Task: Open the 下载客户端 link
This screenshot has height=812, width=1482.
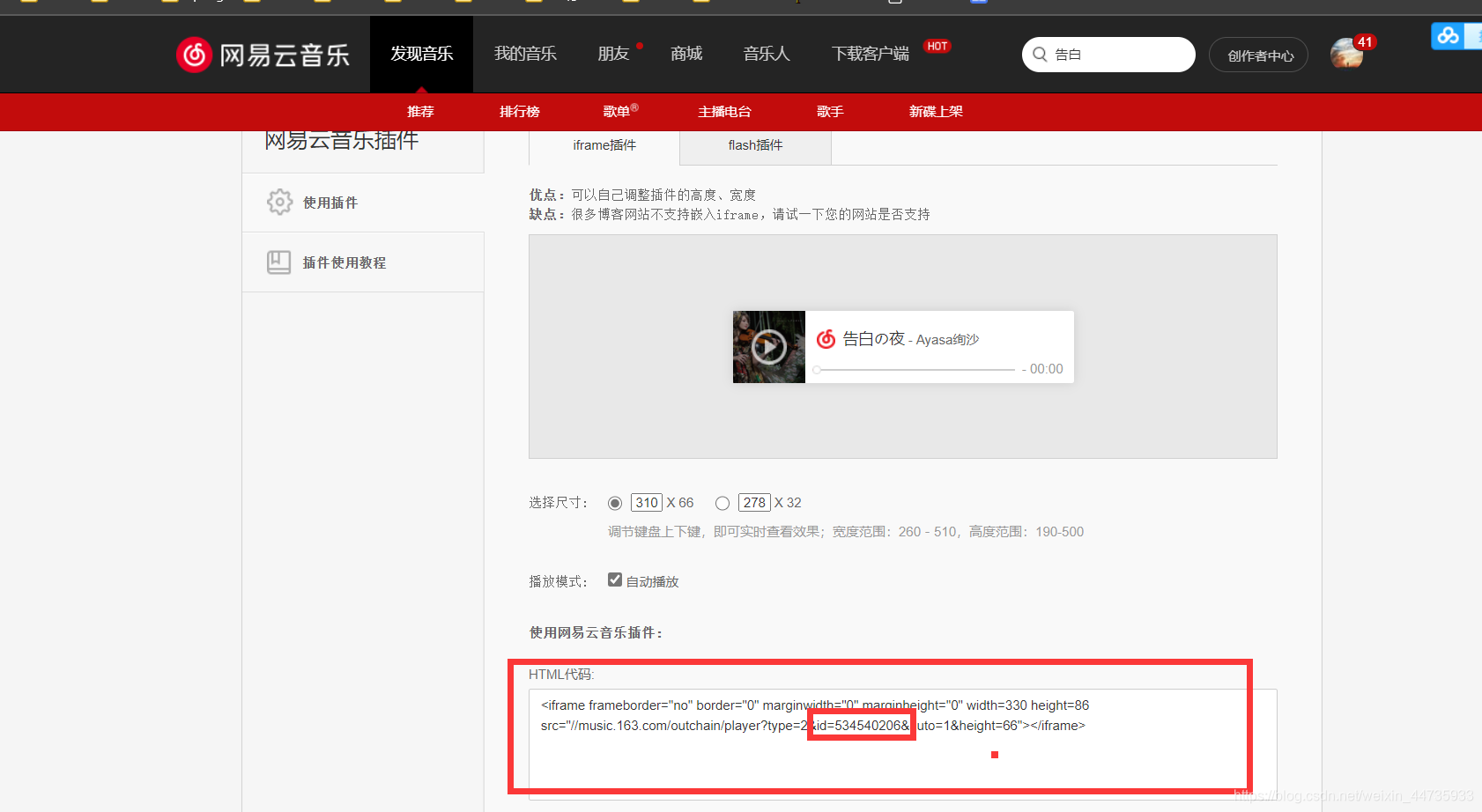Action: (x=871, y=54)
